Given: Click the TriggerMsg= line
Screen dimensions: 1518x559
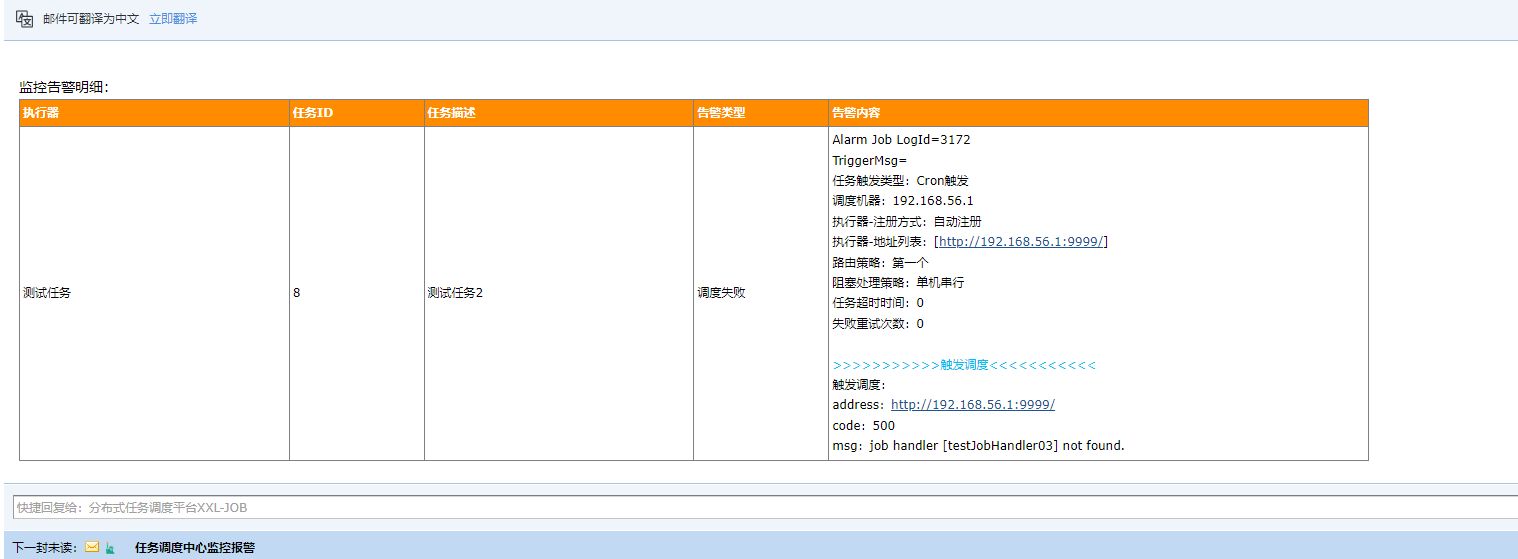Looking at the screenshot, I should tap(869, 161).
